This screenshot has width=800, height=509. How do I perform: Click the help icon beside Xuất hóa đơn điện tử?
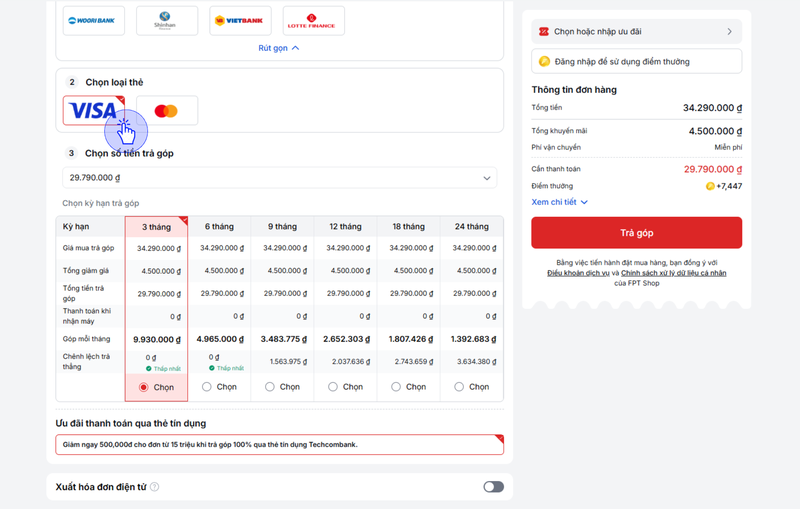(155, 487)
